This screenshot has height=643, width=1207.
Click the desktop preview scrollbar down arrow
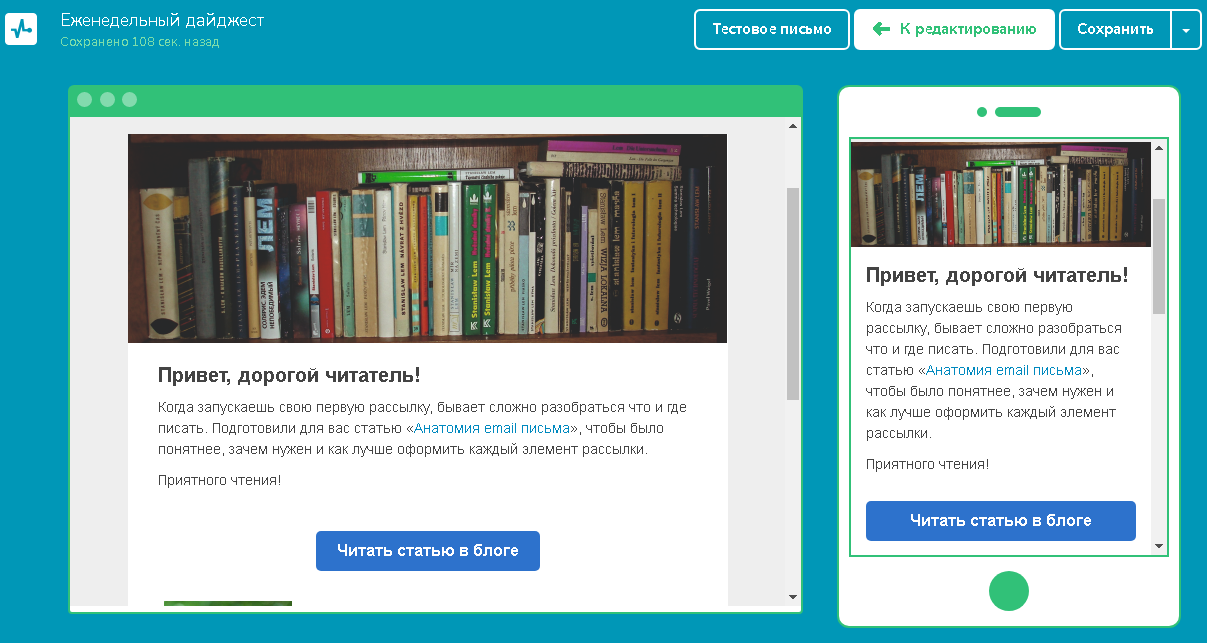click(793, 597)
